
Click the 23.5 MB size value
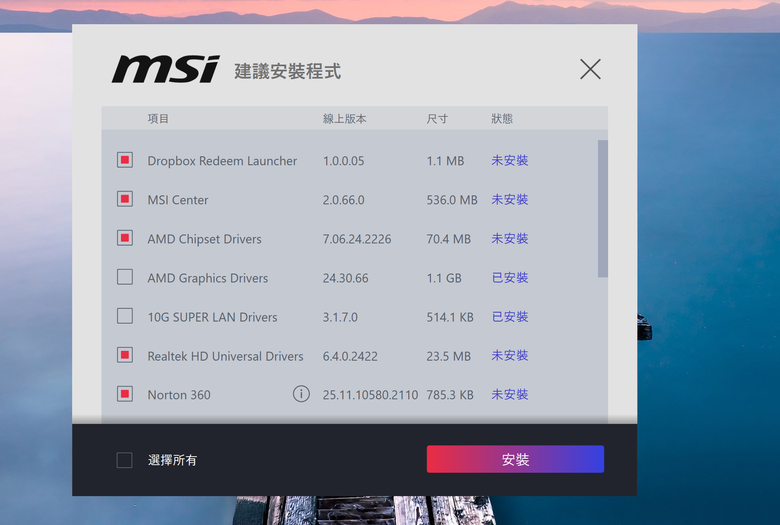(x=448, y=356)
